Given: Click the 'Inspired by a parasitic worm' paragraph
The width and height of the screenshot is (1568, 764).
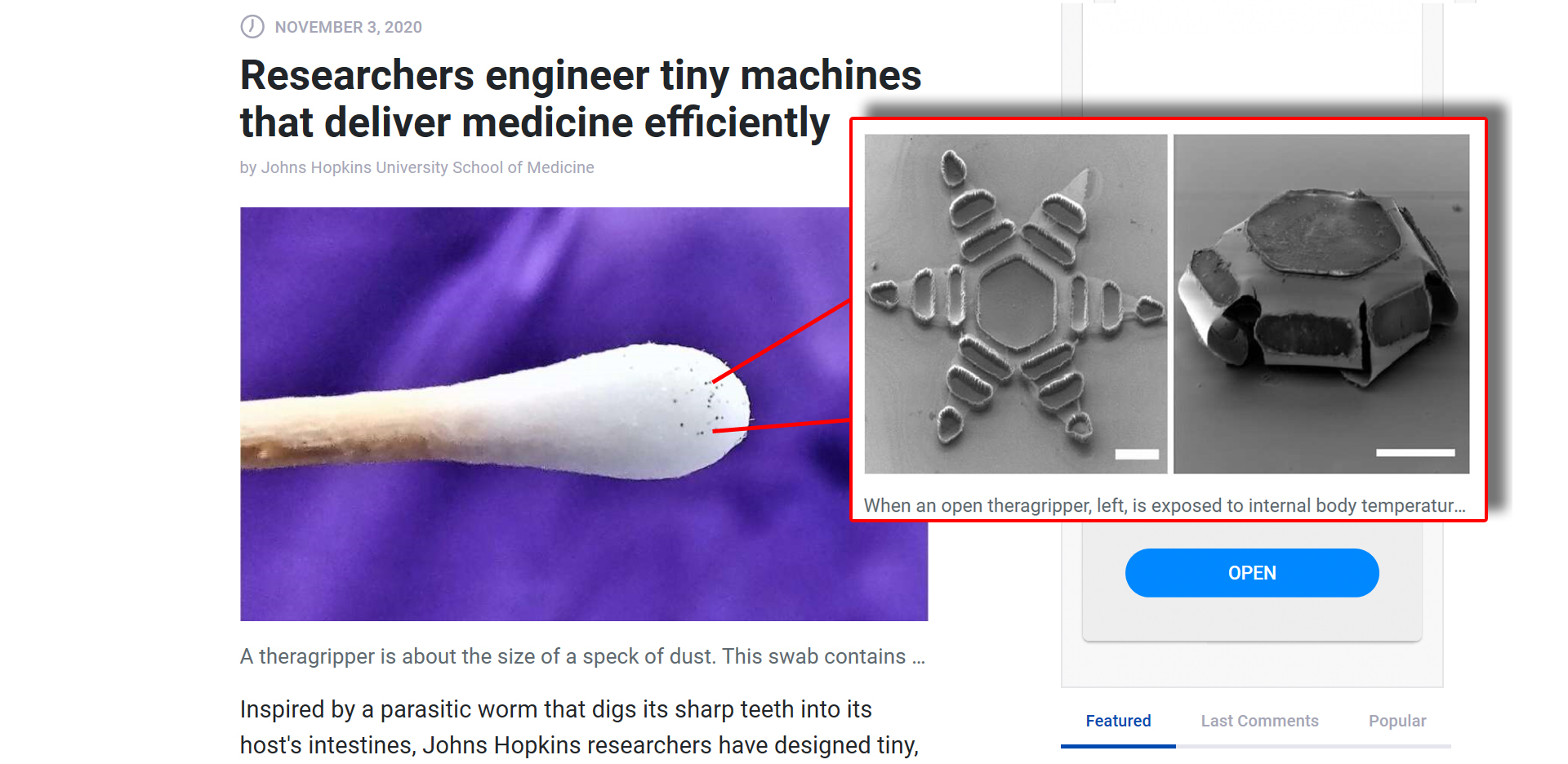Looking at the screenshot, I should pyautogui.click(x=580, y=727).
